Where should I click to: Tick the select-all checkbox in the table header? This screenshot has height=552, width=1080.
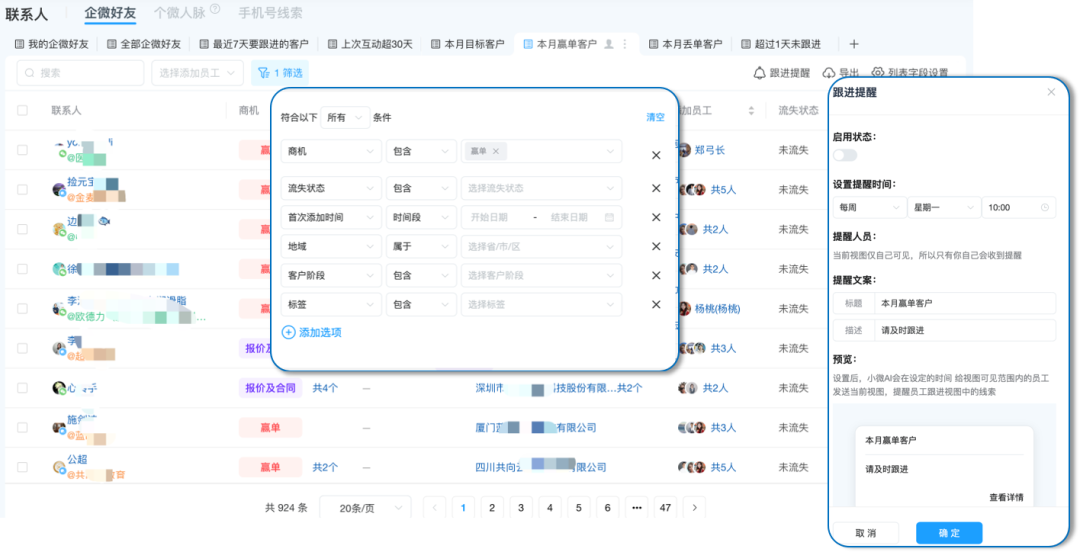tap(22, 110)
